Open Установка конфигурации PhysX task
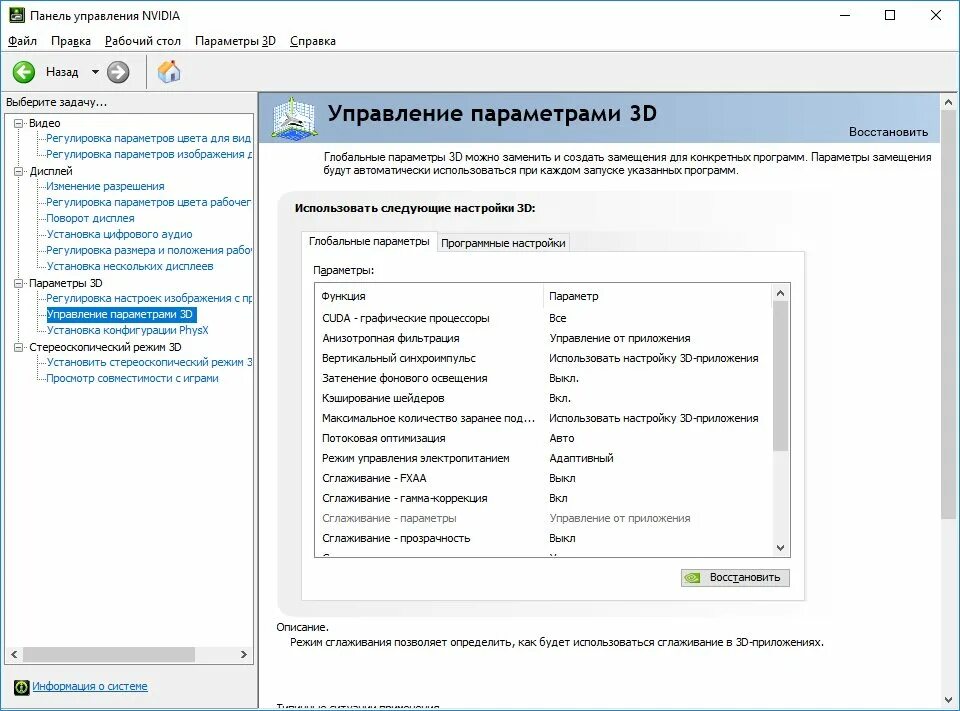Image resolution: width=960 pixels, height=711 pixels. click(x=128, y=330)
